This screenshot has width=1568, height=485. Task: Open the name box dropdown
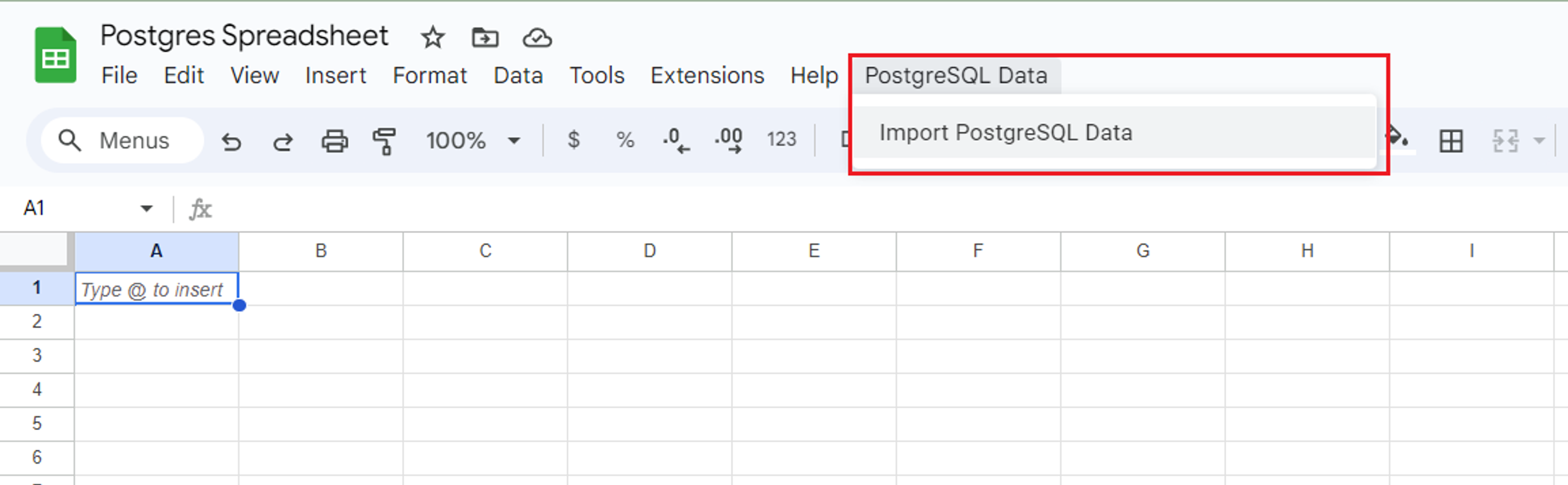[146, 208]
